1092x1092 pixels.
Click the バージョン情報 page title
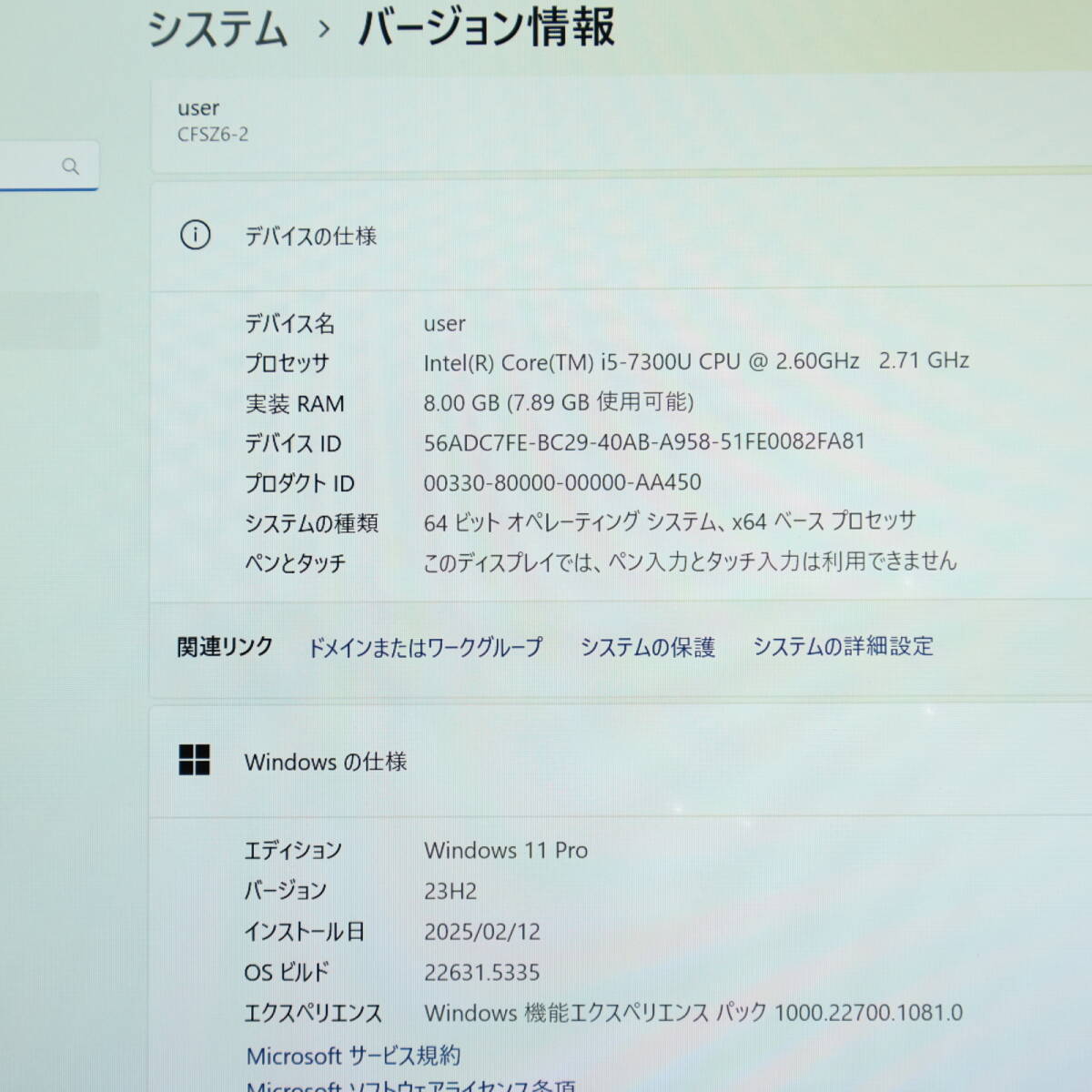pos(487,26)
